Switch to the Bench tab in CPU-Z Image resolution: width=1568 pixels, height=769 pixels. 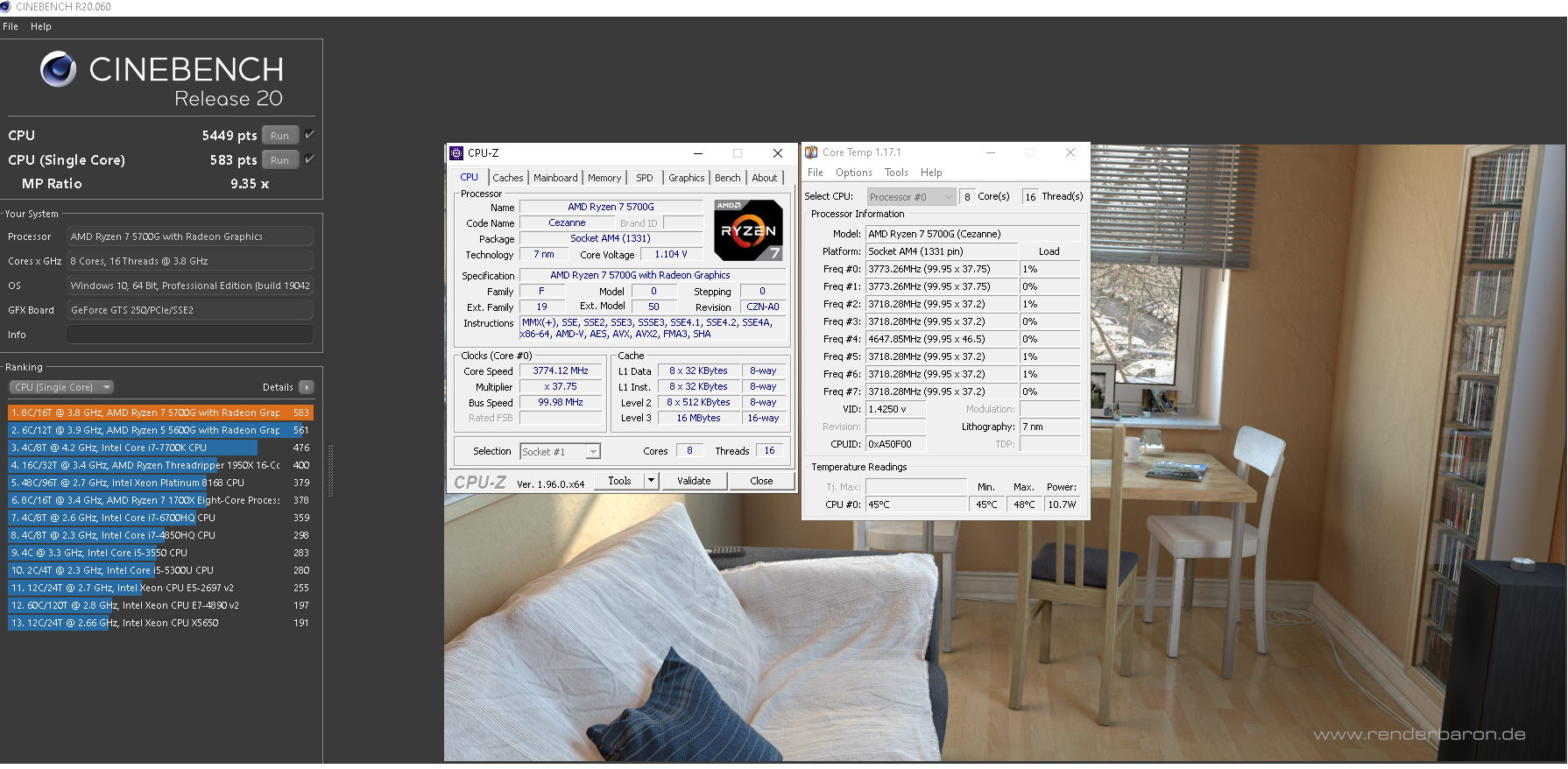pos(728,178)
